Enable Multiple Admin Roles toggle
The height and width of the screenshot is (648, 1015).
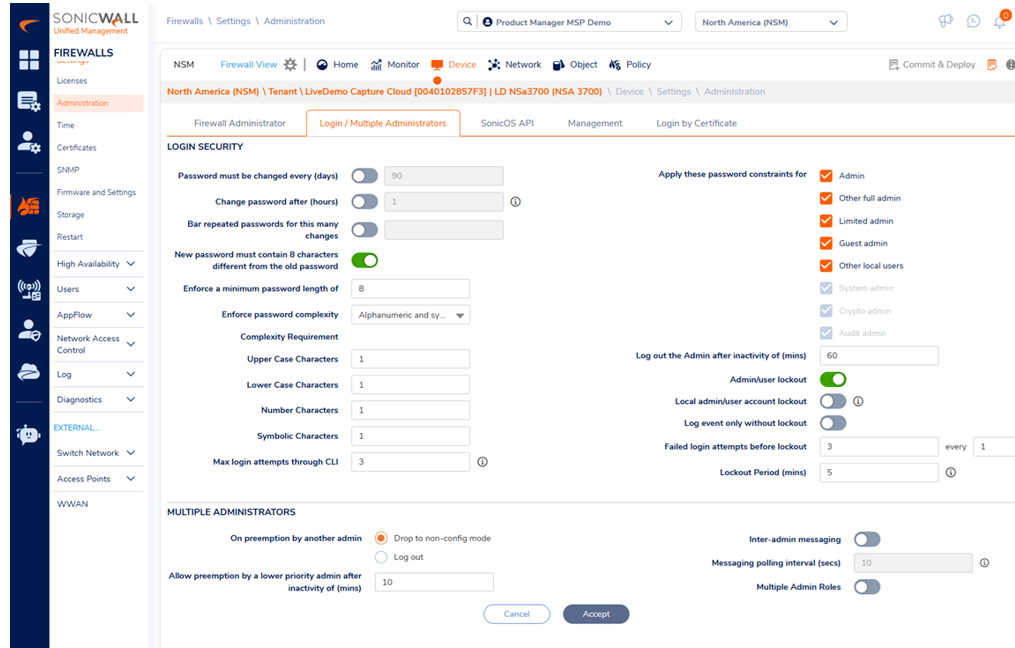point(867,587)
